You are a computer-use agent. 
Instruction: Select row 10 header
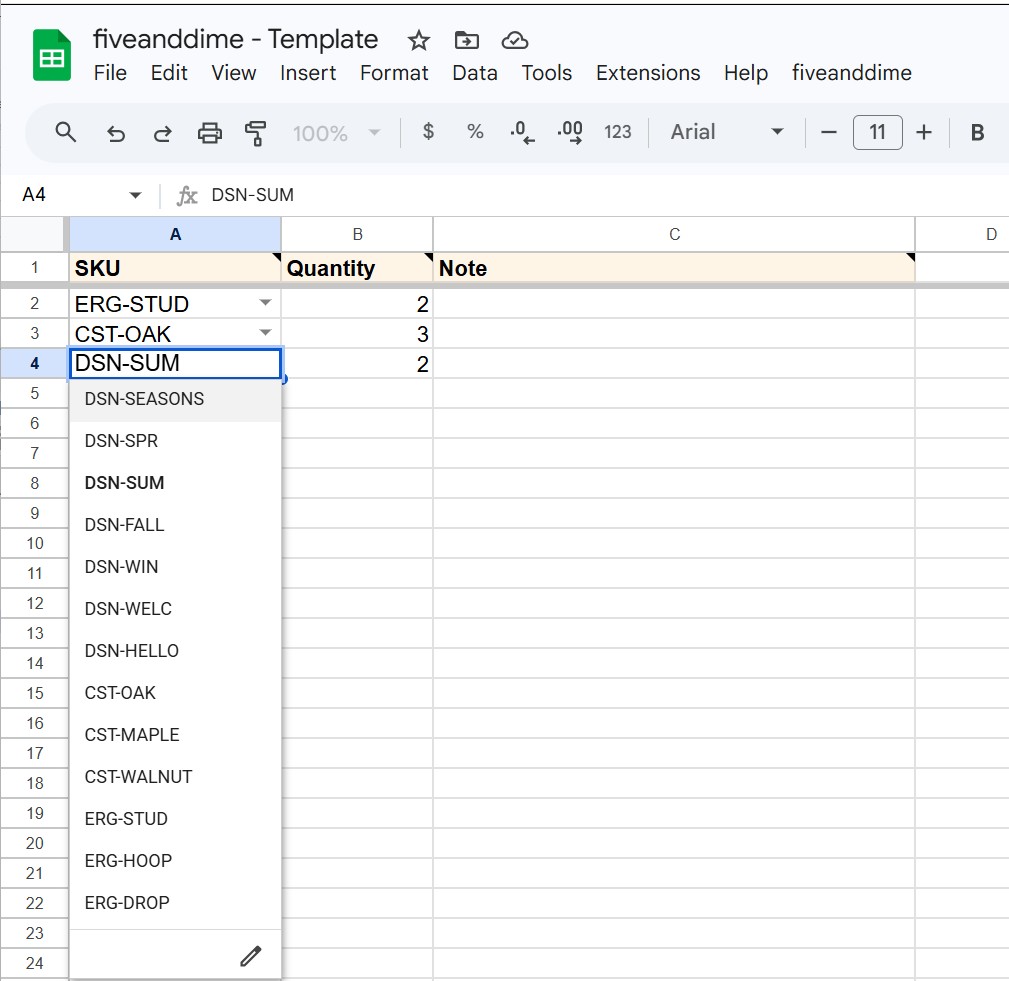point(34,543)
